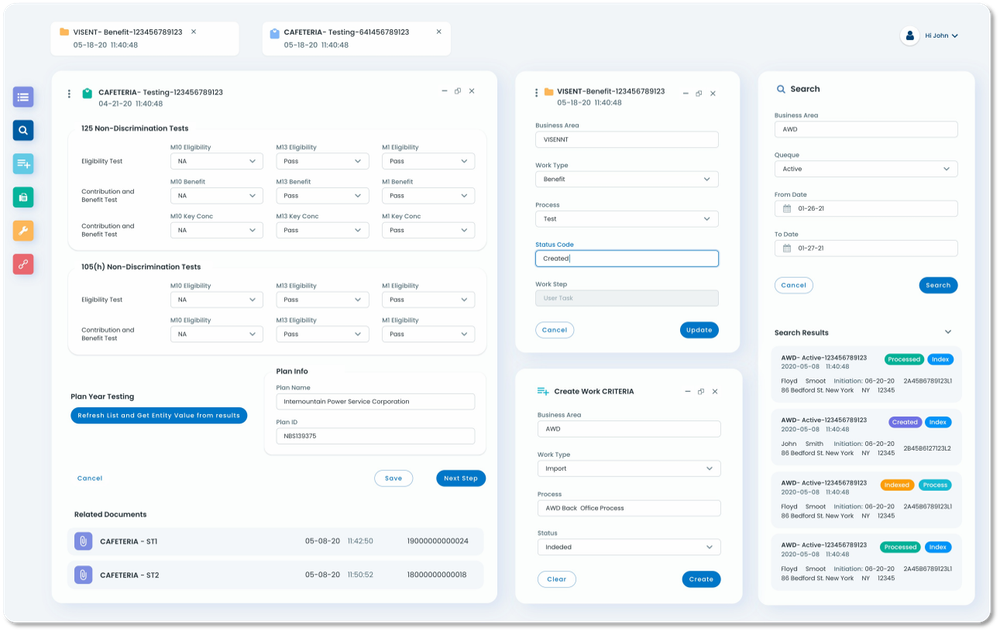1000x631 pixels.
Task: Open the Queue dropdown showing Active
Action: click(x=866, y=169)
